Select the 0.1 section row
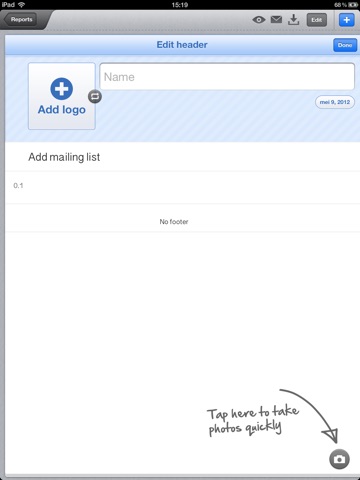This screenshot has width=360, height=480. pyautogui.click(x=183, y=187)
